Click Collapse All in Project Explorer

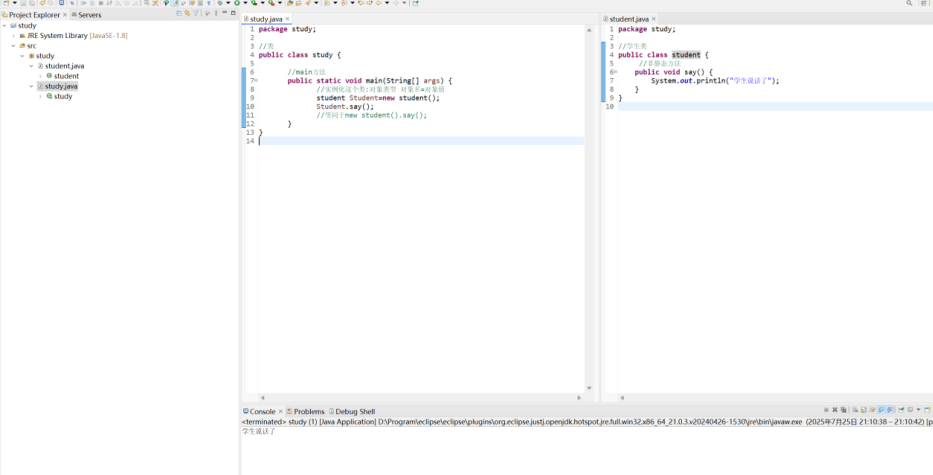click(179, 12)
